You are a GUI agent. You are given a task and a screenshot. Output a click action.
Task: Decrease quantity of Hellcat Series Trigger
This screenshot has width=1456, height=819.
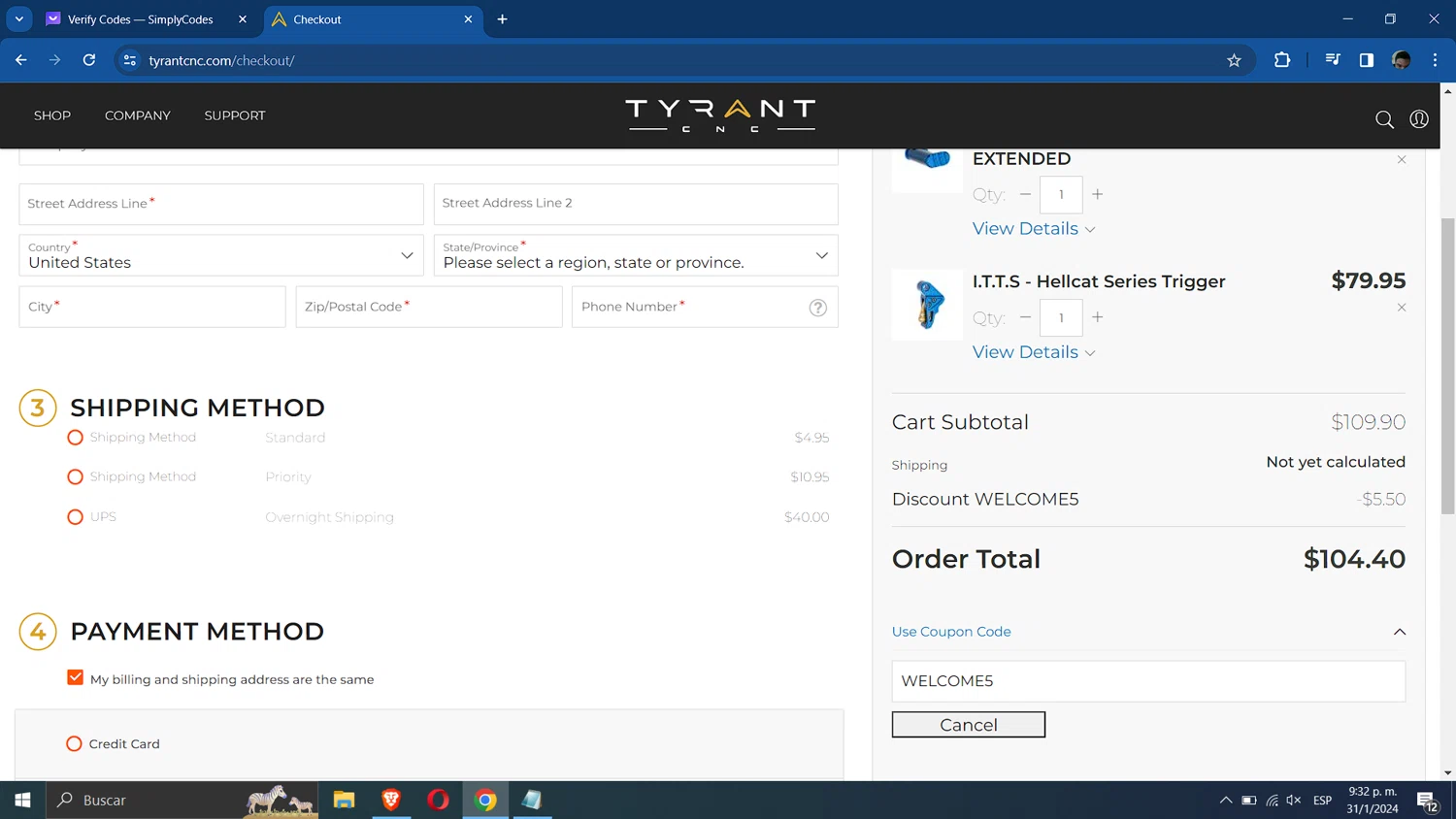coord(1025,317)
